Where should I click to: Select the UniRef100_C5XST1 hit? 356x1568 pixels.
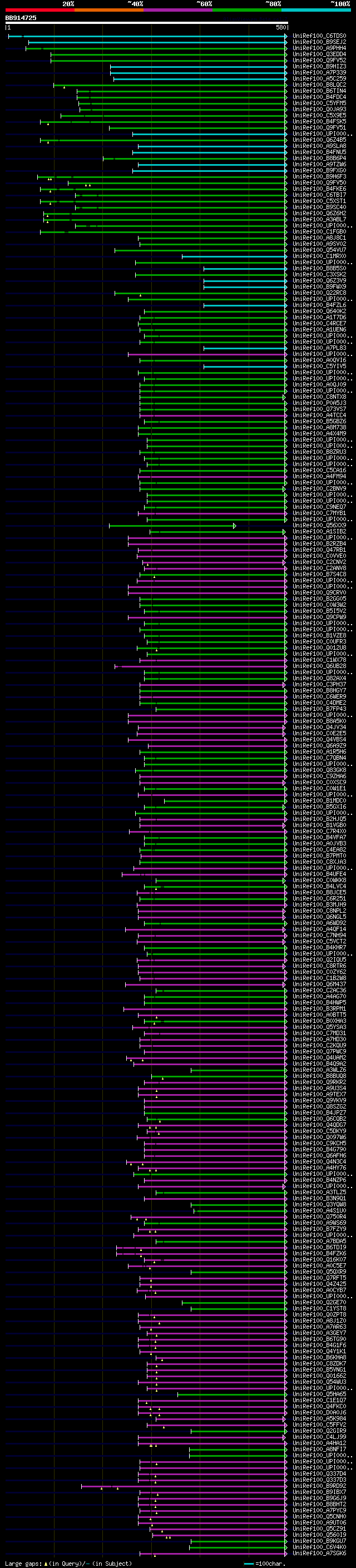coord(319,201)
